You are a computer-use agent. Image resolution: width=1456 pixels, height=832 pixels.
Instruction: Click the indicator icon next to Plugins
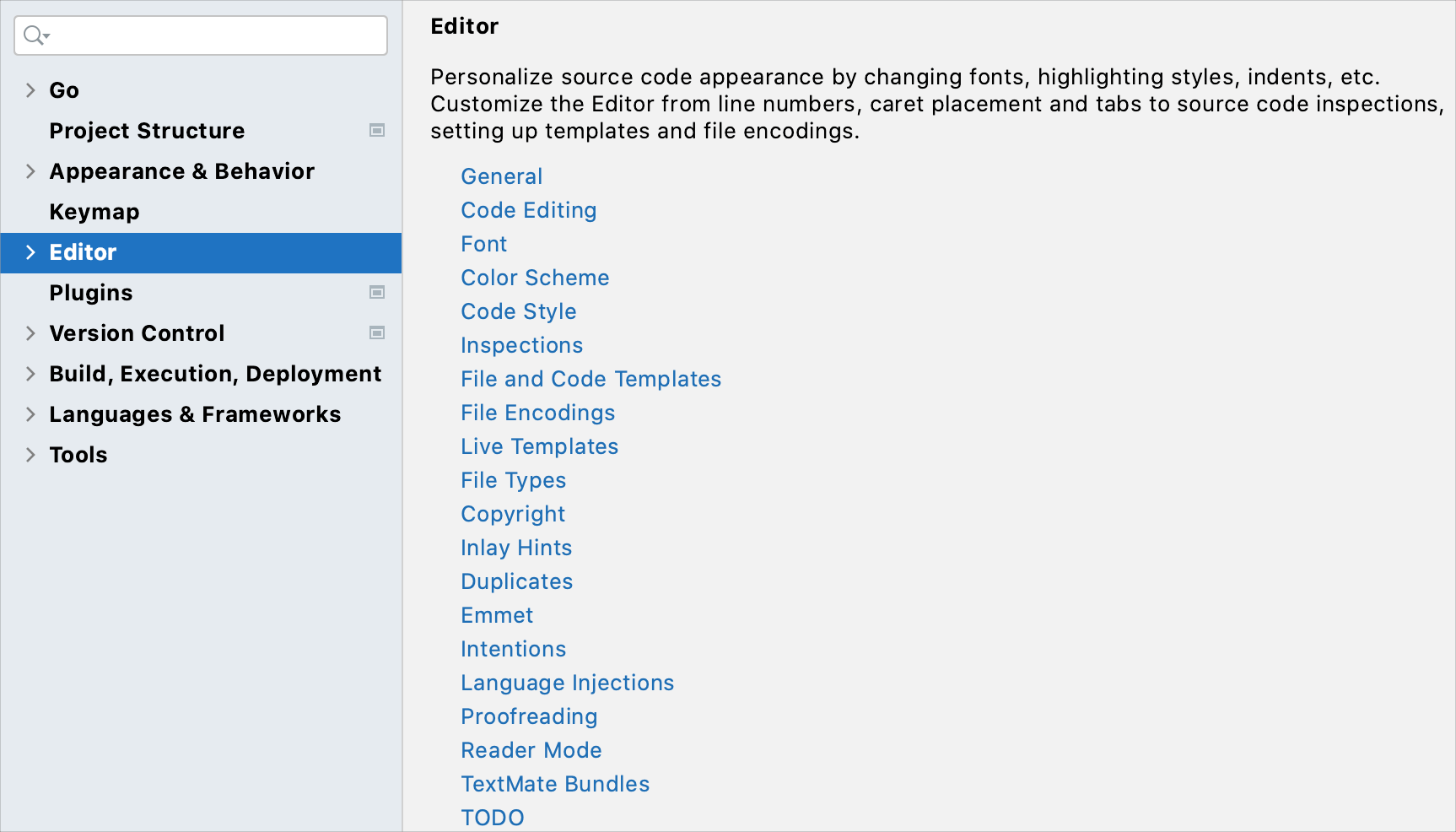[x=377, y=293]
